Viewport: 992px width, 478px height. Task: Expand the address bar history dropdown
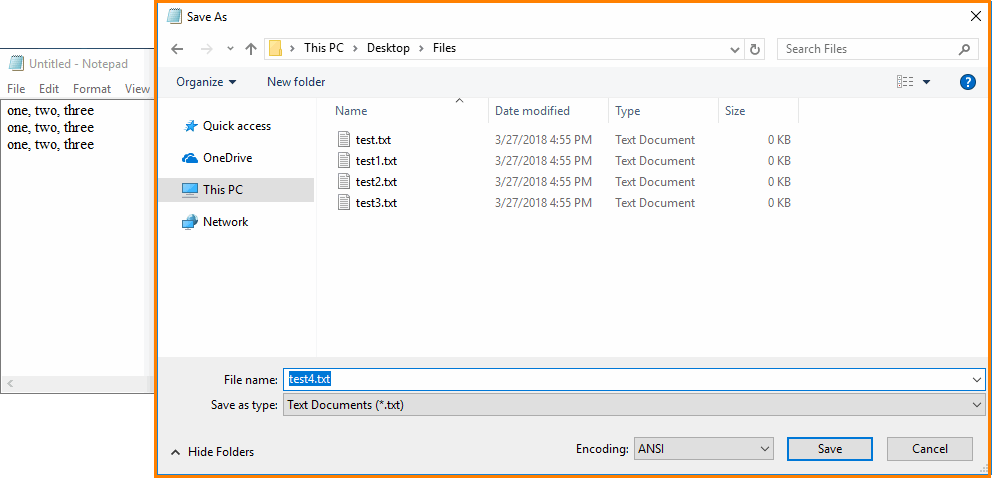[735, 49]
